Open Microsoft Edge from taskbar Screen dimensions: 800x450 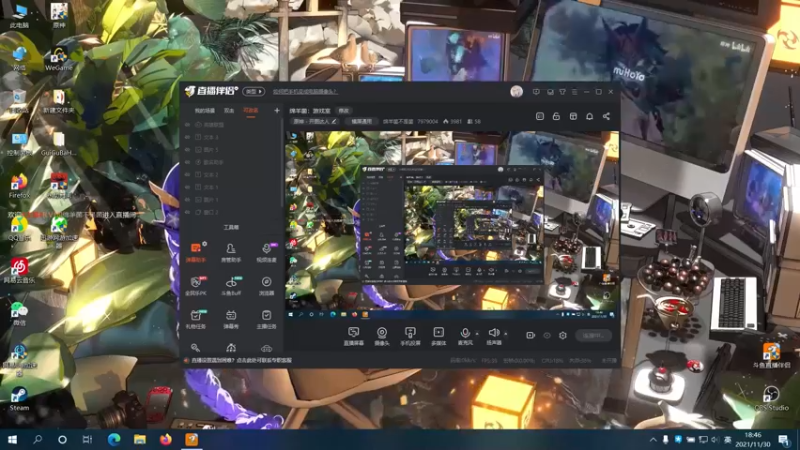(113, 439)
